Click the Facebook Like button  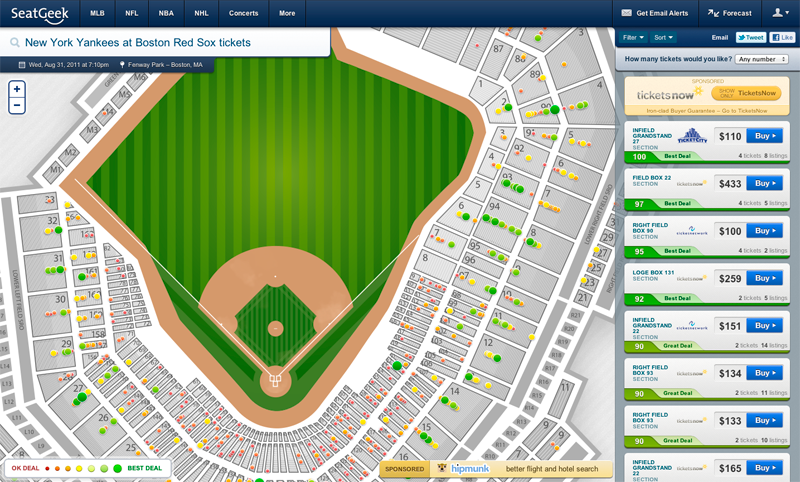click(782, 37)
